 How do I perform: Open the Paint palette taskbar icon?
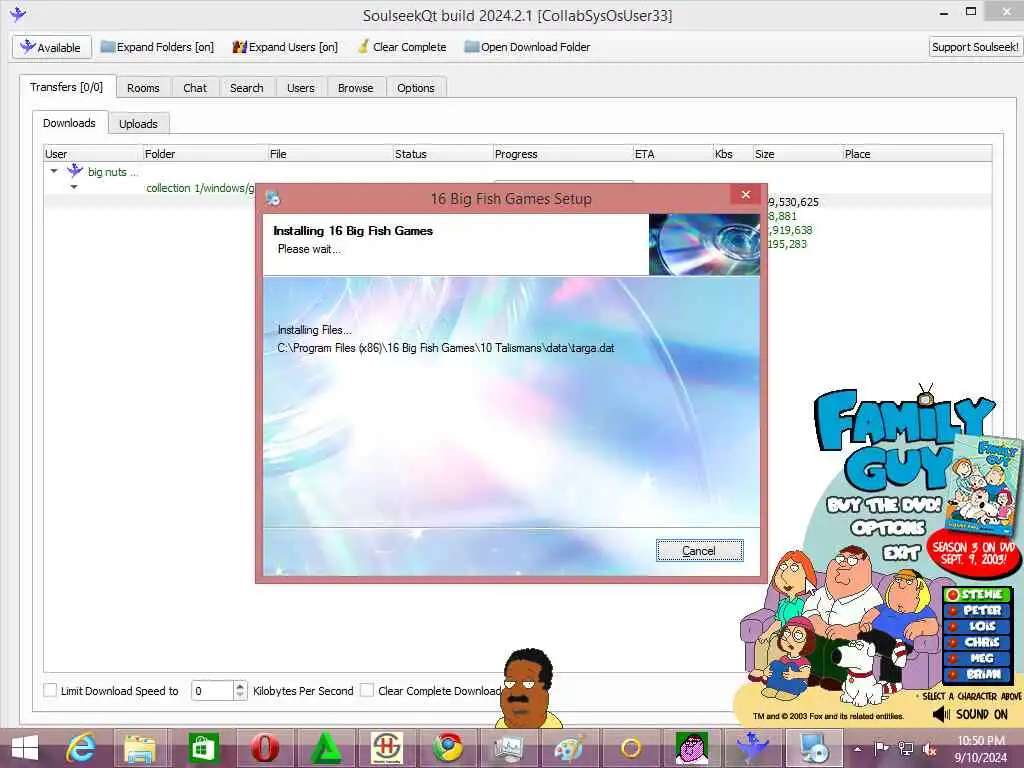[x=569, y=748]
